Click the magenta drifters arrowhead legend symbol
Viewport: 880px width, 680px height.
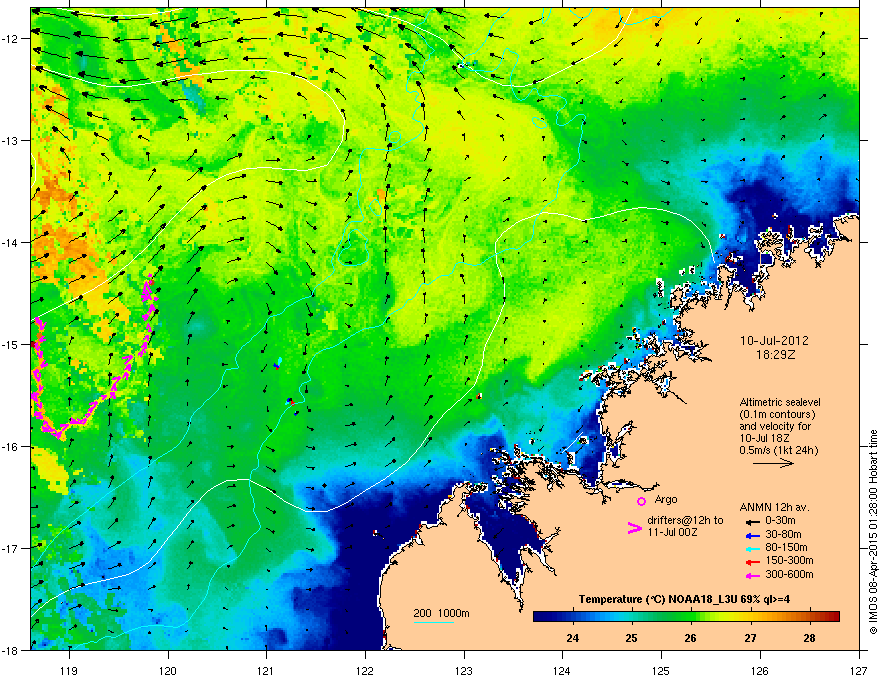click(x=634, y=528)
